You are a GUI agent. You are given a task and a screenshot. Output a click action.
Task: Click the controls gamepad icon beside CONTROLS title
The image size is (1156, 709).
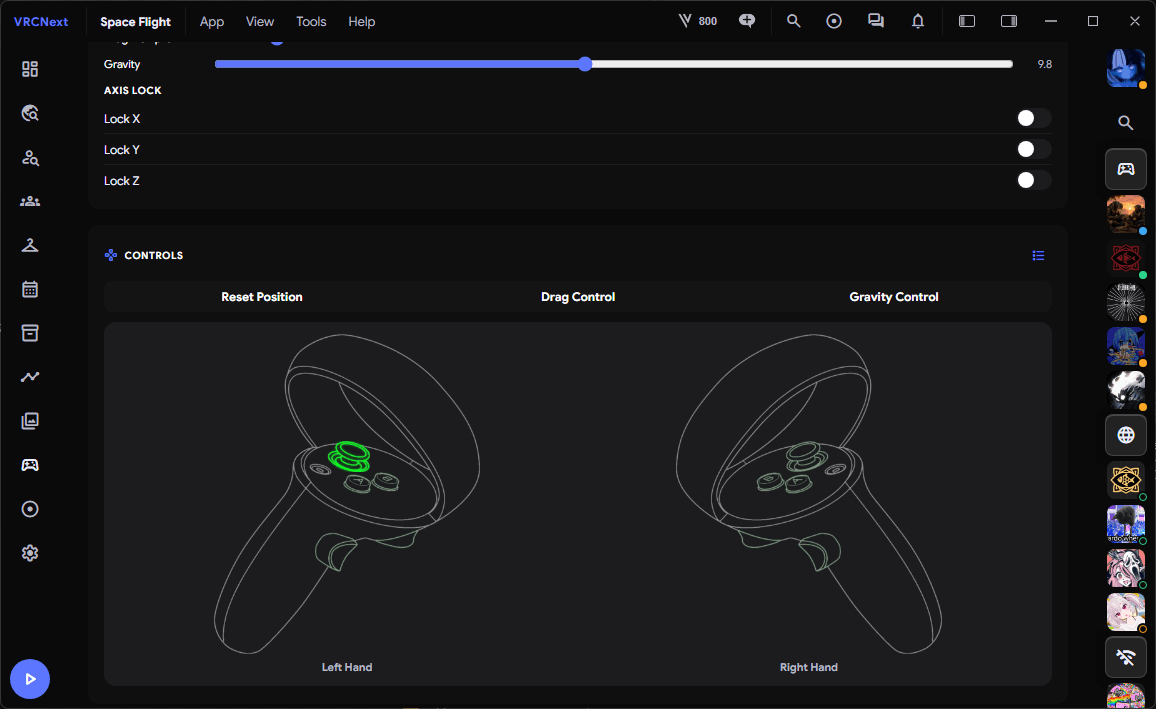pyautogui.click(x=111, y=255)
